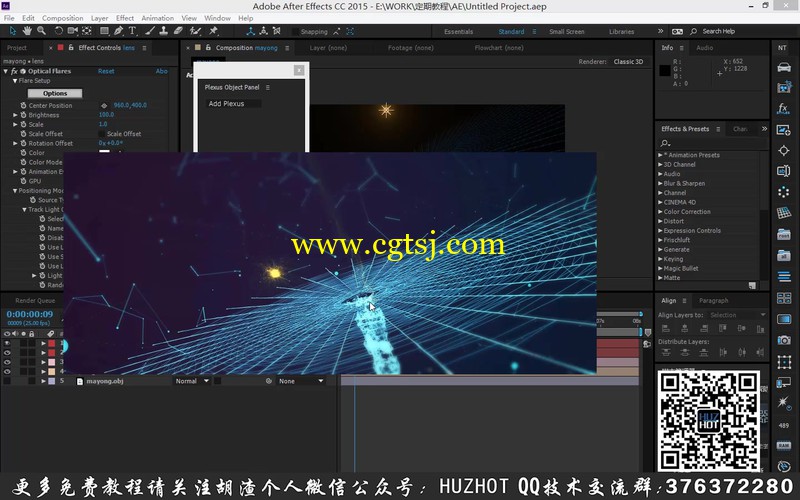
Task: Click the align left icon in Align panel
Action: click(x=665, y=329)
